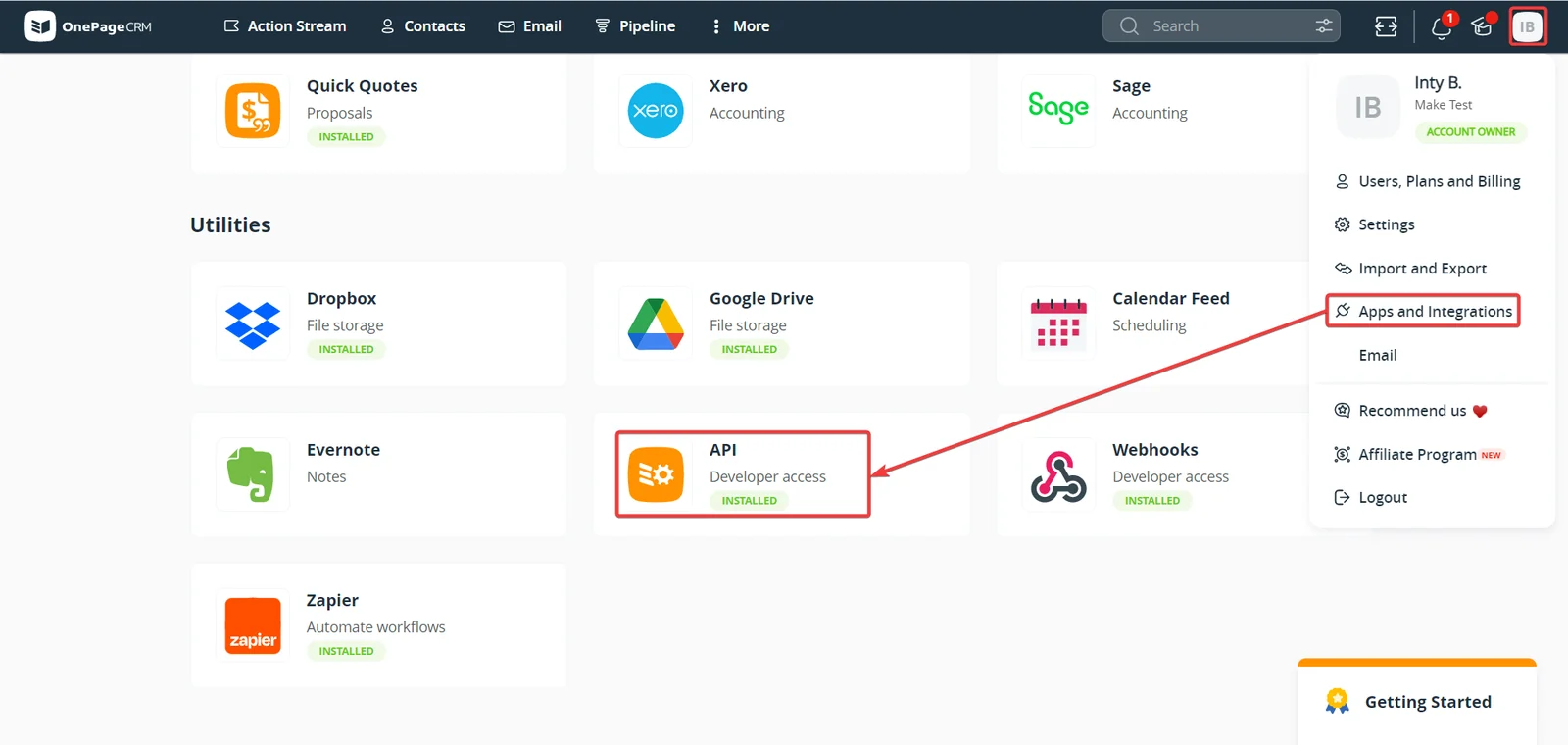Open the Evernote elephant icon
Viewport: 1568px width, 745px height.
pos(251,474)
